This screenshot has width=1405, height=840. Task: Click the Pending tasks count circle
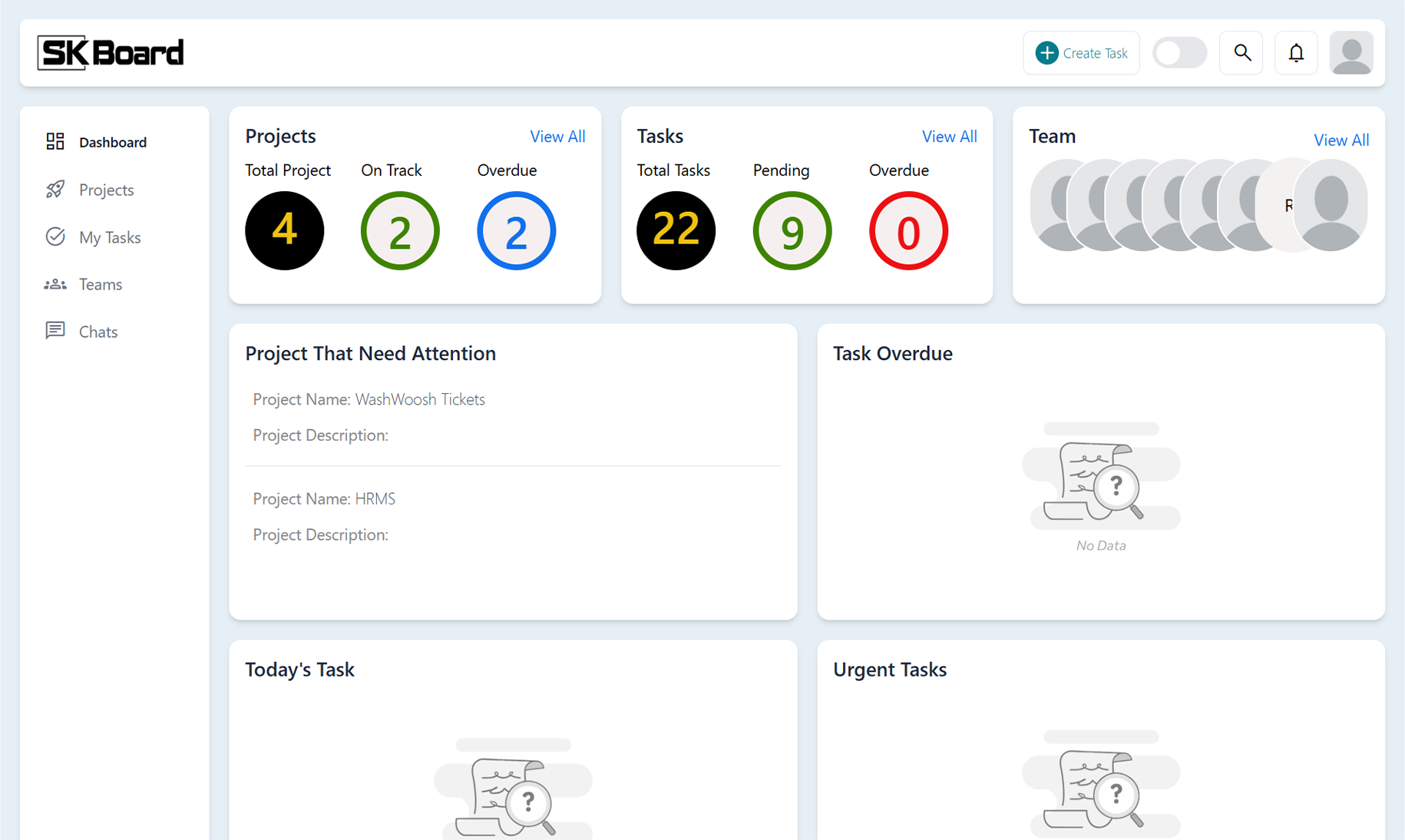coord(792,230)
